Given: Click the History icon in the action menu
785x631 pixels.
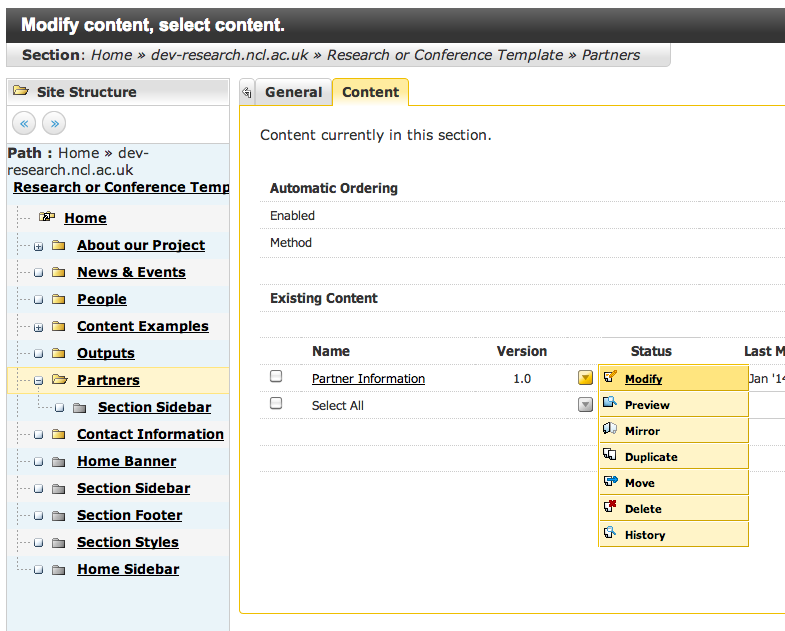Looking at the screenshot, I should [610, 534].
